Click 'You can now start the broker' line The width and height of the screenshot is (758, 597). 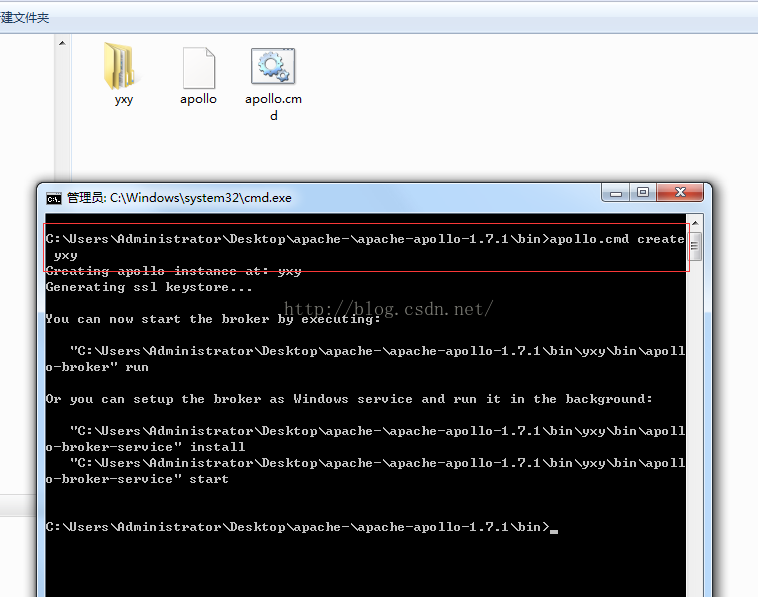click(x=213, y=319)
